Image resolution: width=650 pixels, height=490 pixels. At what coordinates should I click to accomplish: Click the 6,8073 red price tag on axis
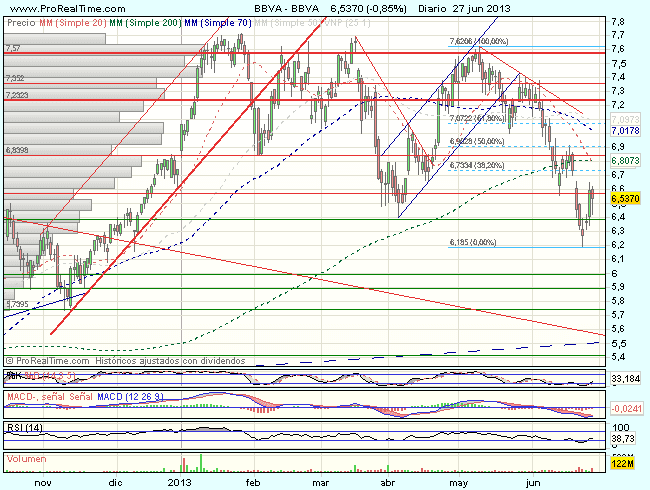click(x=624, y=160)
